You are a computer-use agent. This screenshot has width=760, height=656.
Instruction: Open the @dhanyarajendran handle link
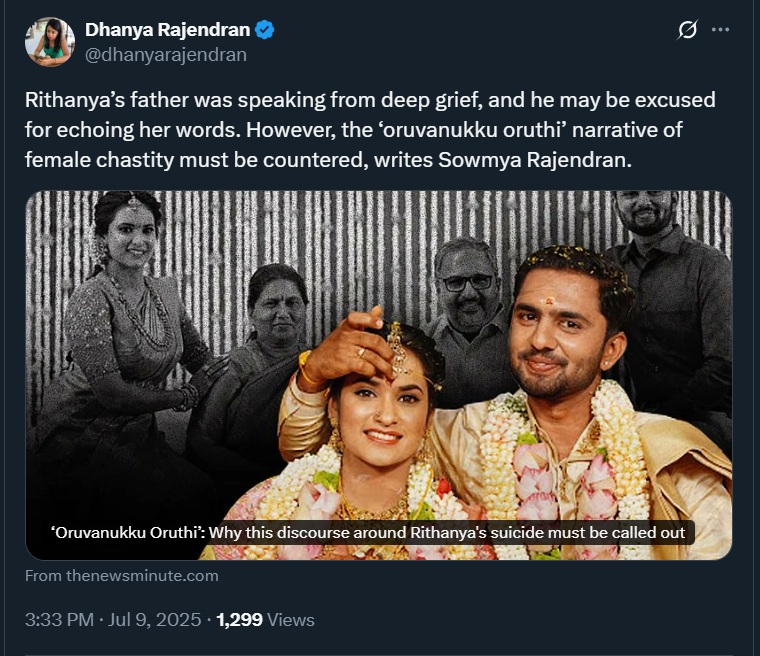165,55
